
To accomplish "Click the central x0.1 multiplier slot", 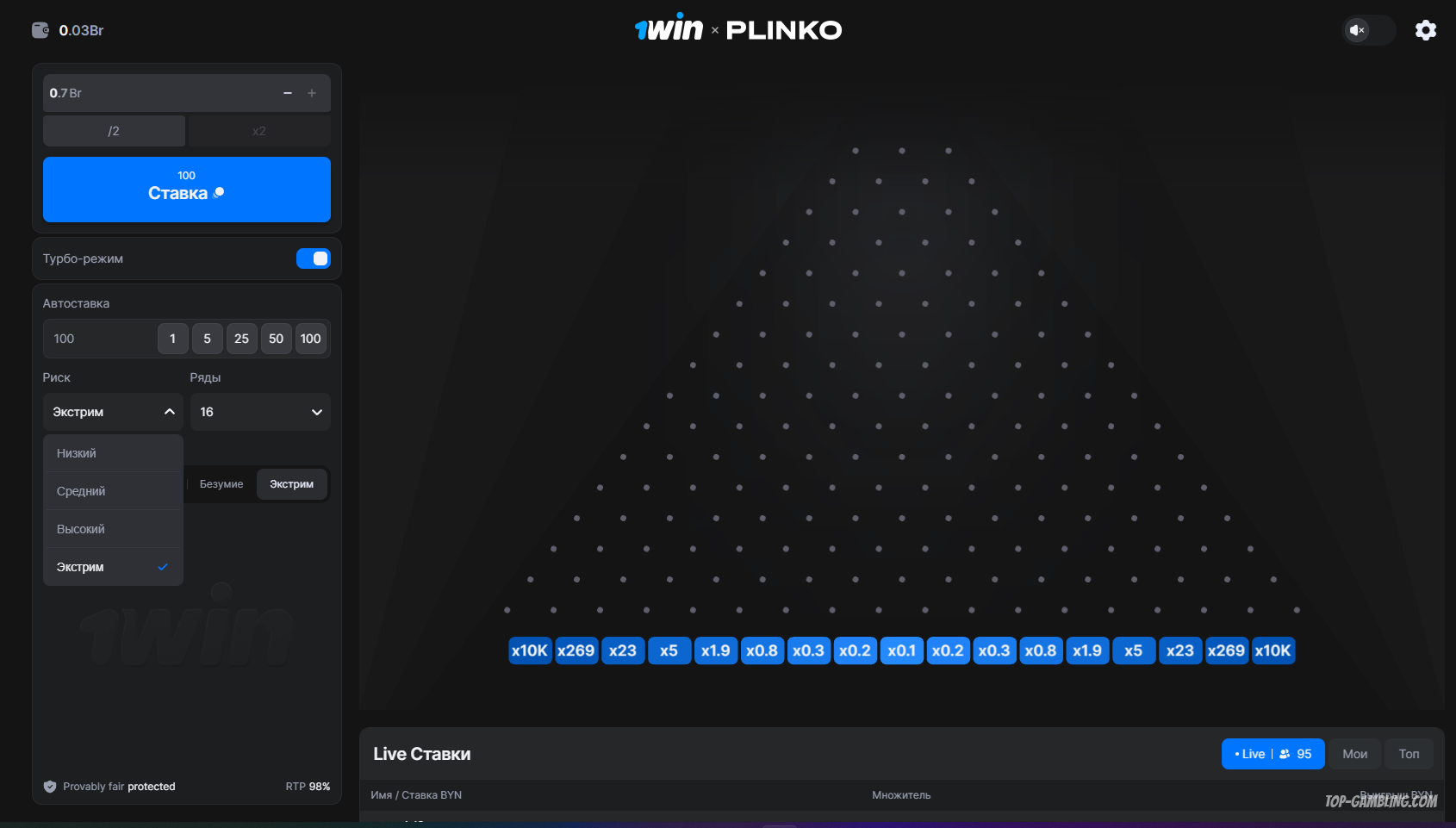I will pos(901,651).
